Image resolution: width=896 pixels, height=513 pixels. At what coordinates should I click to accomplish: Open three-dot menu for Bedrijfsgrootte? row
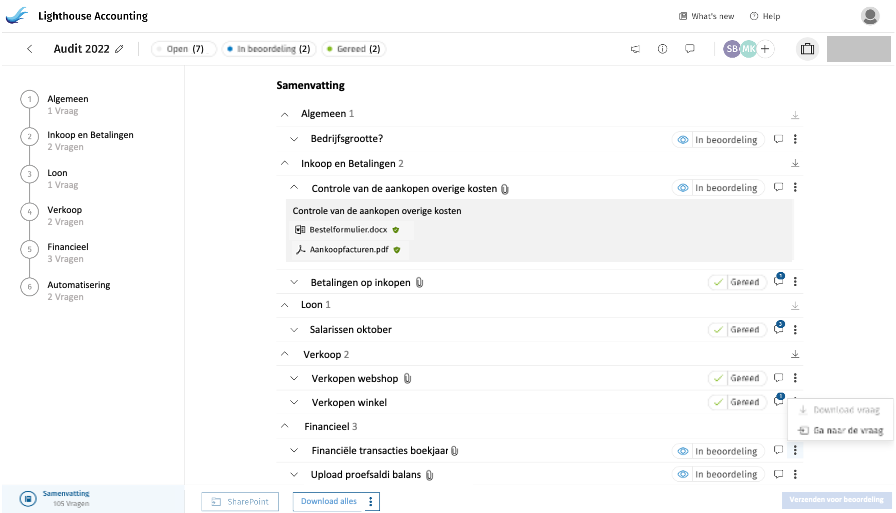coord(795,140)
